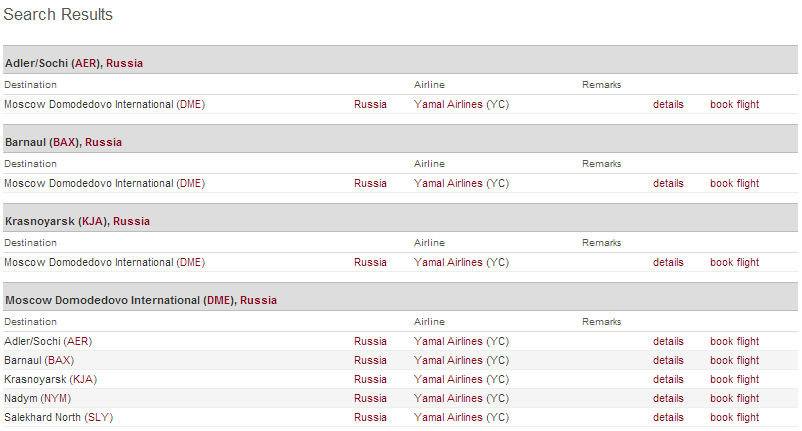This screenshot has height=431, width=802.
Task: Click Russia in Moscow Domodedovo section header
Action: (x=258, y=300)
